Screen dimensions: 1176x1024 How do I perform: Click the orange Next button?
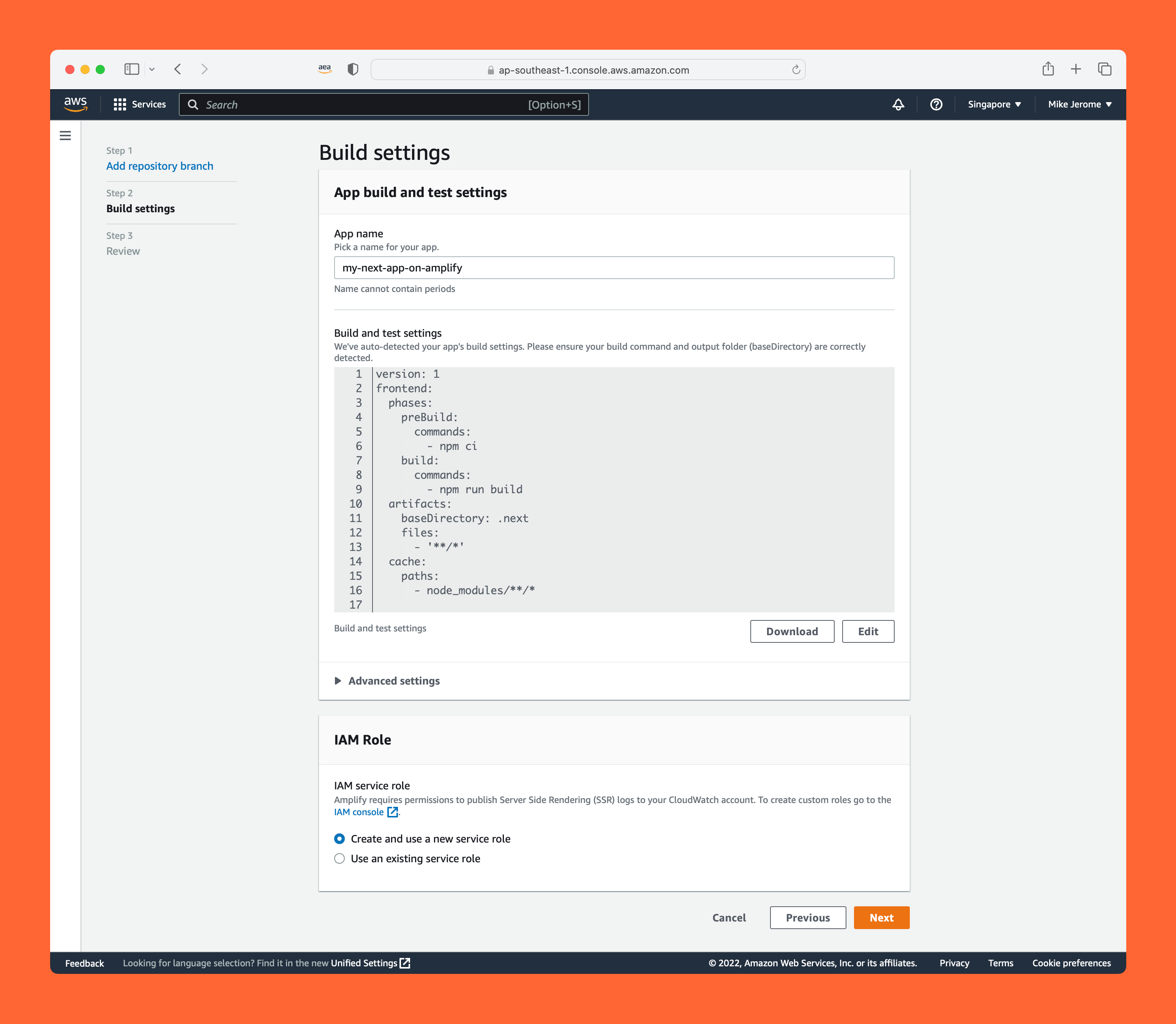(881, 918)
